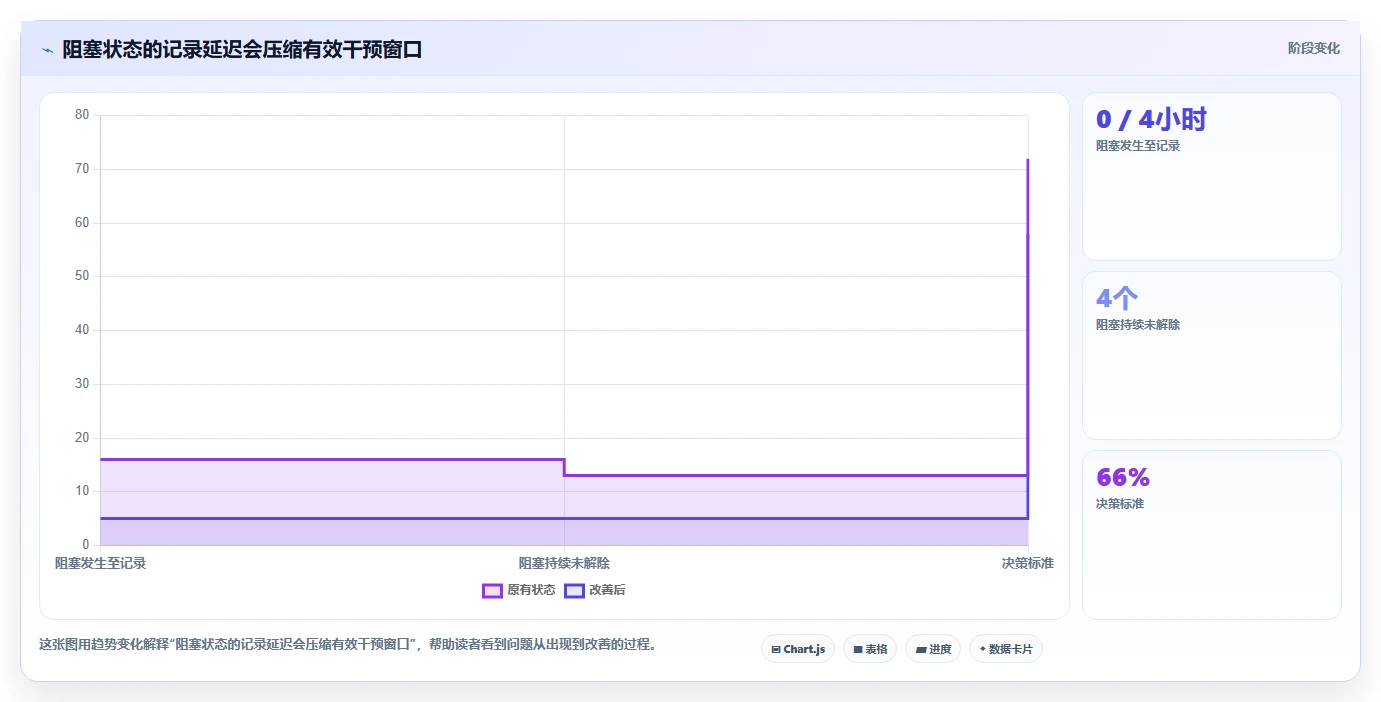Select the Chart.js tag chip
1381x702 pixels.
(x=798, y=649)
